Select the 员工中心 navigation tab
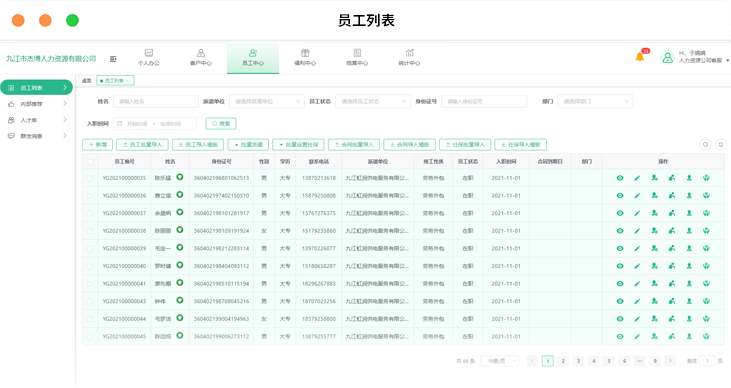Screen dimensions: 731x388 point(253,58)
